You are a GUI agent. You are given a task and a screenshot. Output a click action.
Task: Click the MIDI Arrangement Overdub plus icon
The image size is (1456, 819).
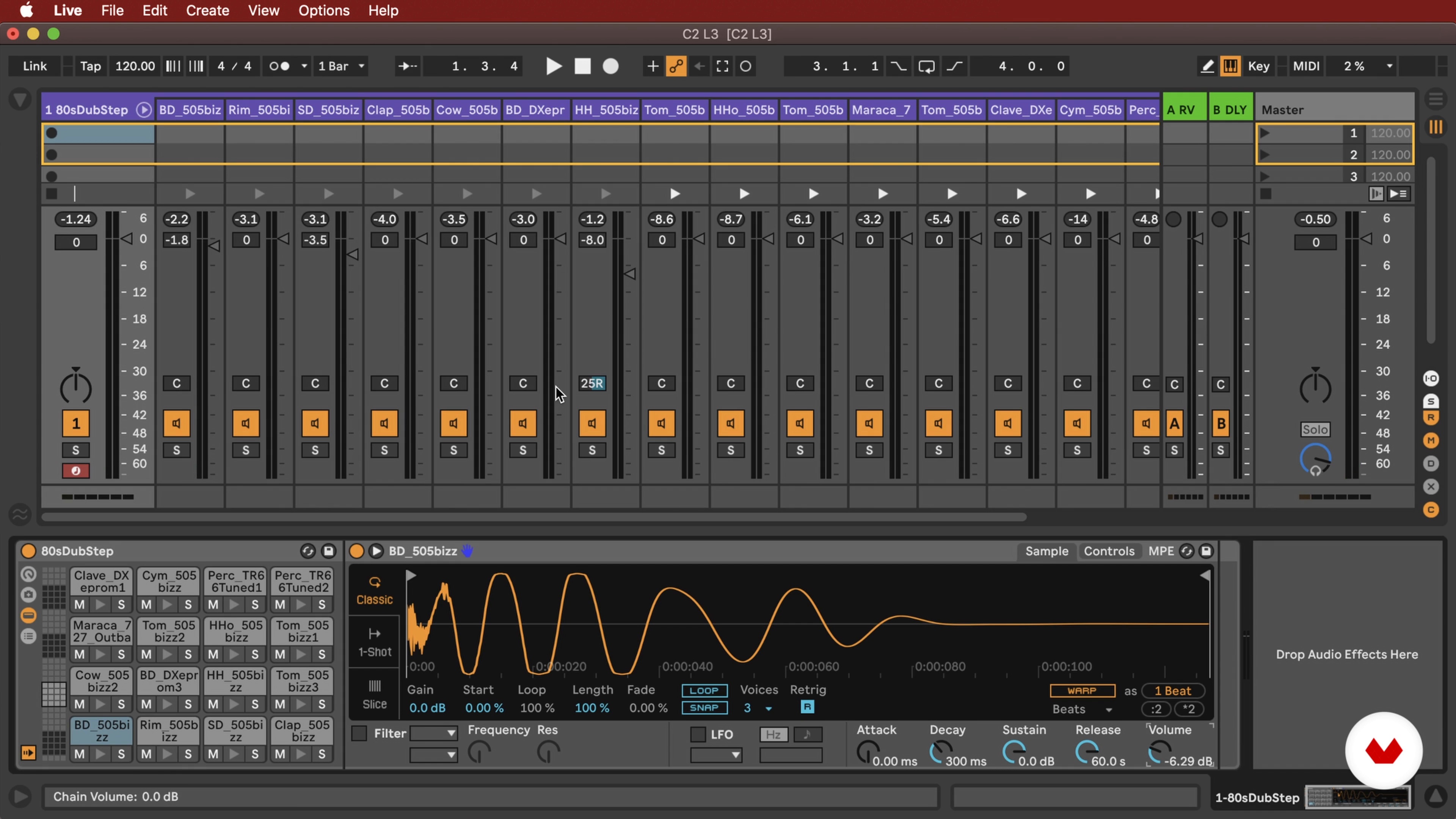[652, 66]
